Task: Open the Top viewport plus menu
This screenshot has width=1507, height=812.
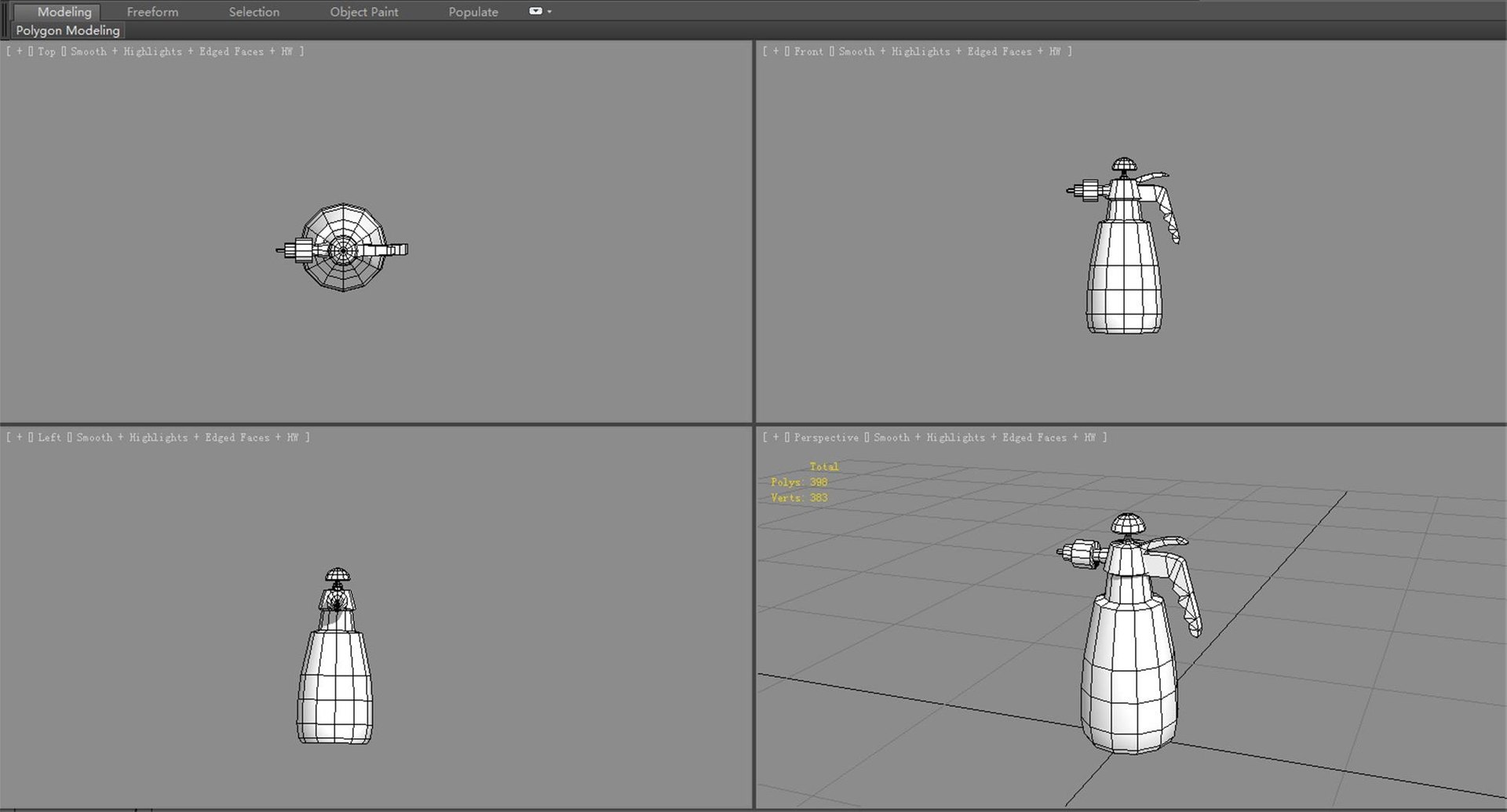Action: pyautogui.click(x=20, y=51)
